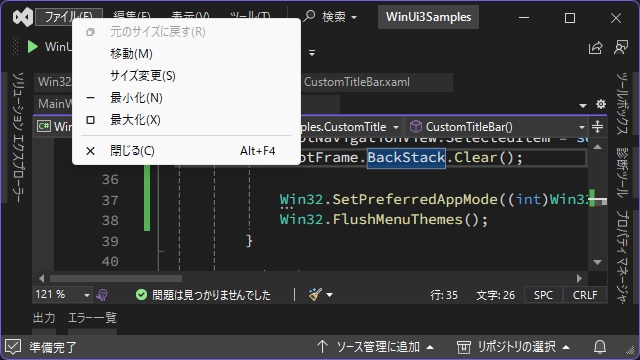
Task: Click the green Start debugging arrow
Action: click(33, 47)
